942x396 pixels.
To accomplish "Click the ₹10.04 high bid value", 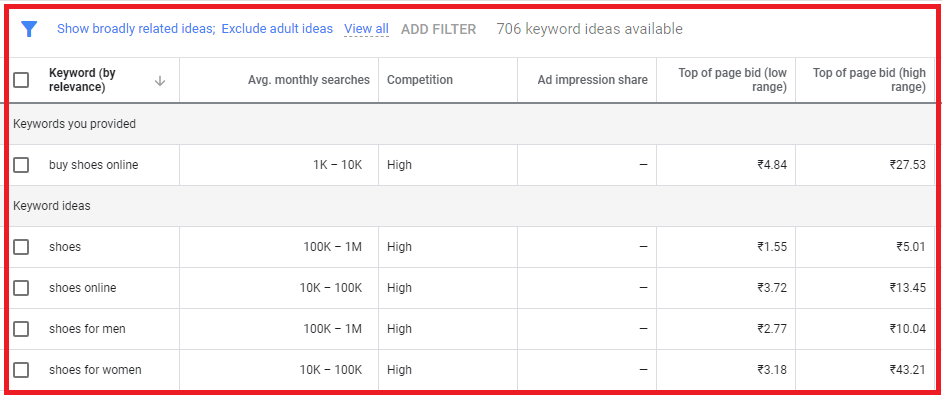I will [x=908, y=329].
